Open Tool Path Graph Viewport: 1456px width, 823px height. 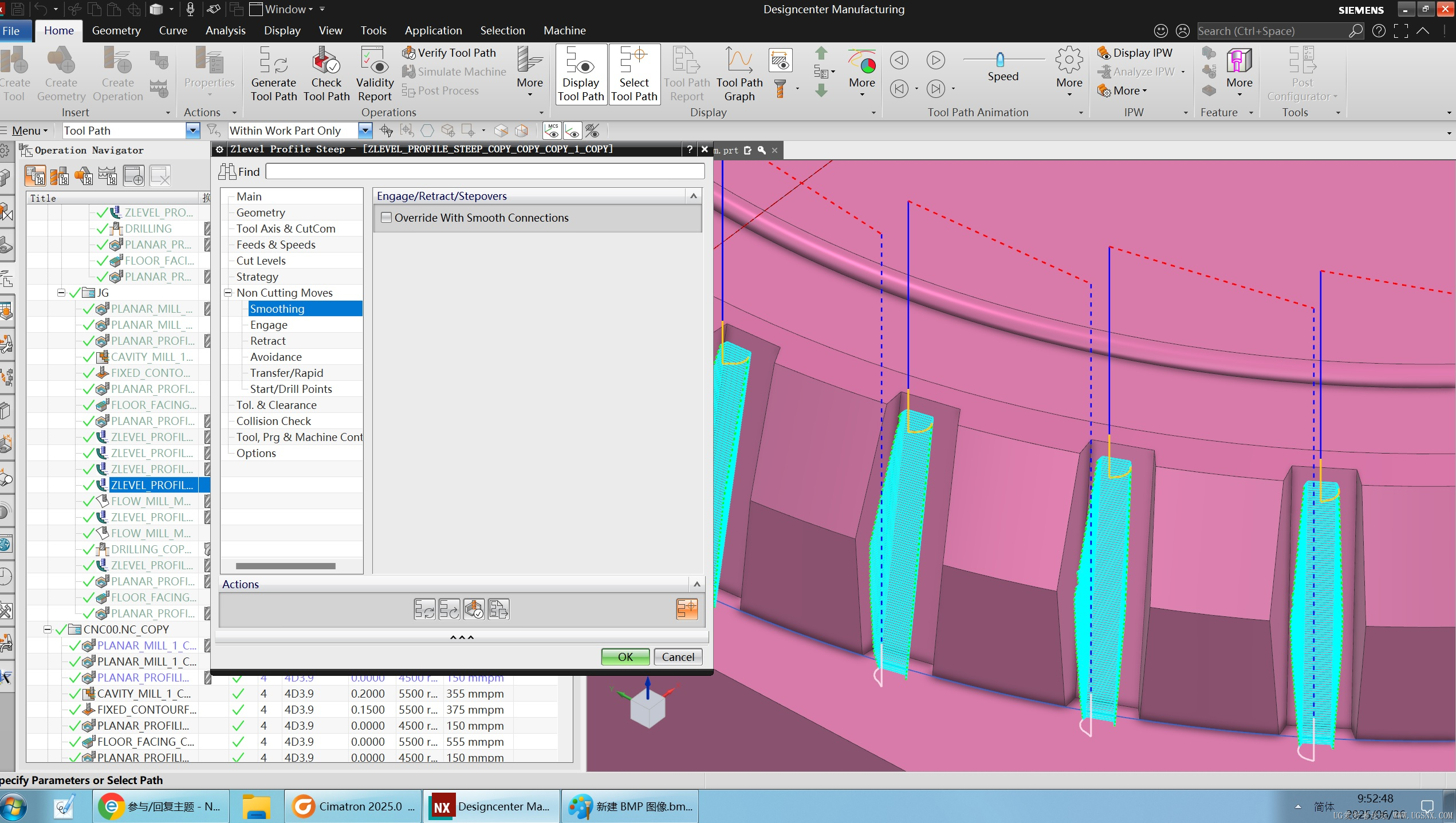(x=739, y=74)
